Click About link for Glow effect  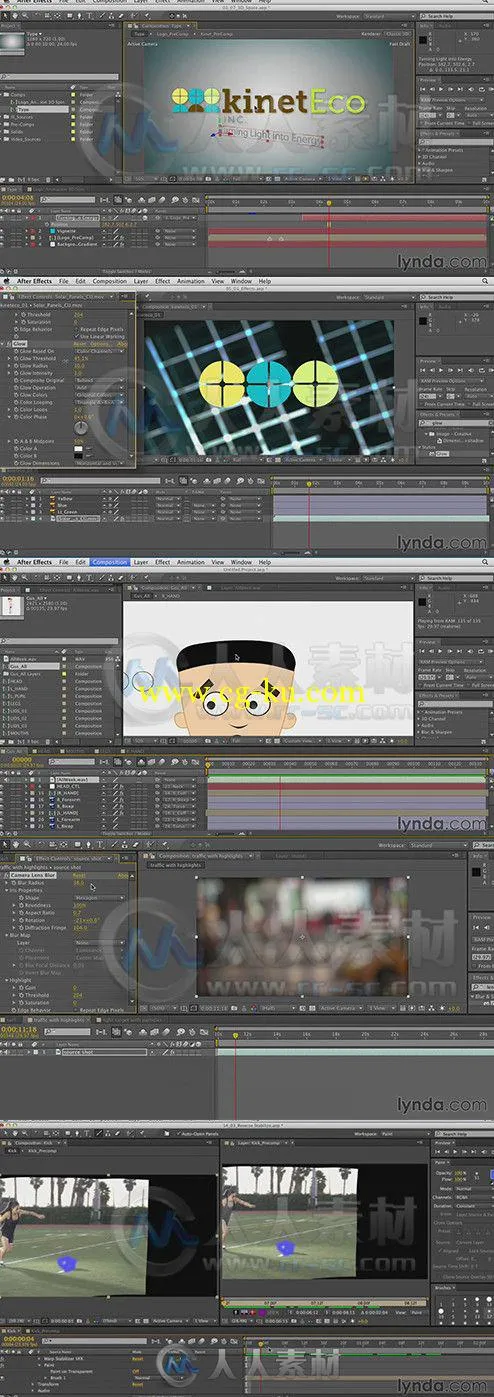tap(121, 343)
